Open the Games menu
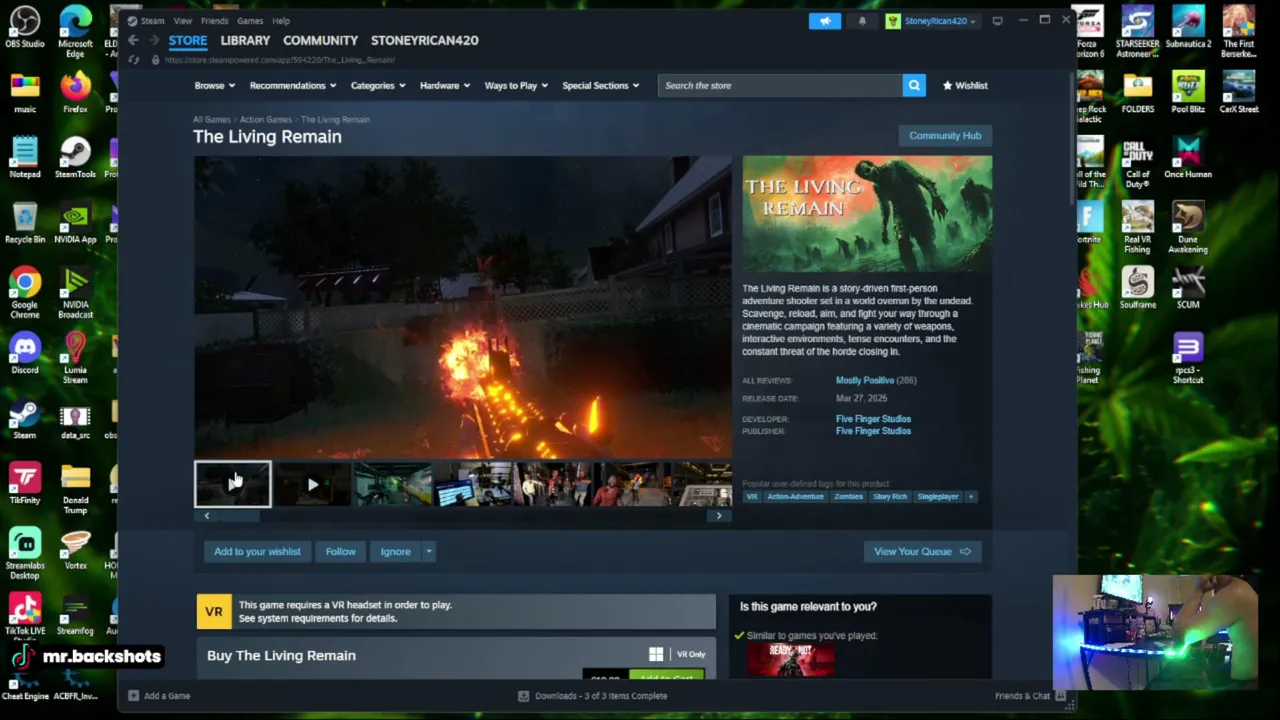The image size is (1280, 720). click(250, 21)
